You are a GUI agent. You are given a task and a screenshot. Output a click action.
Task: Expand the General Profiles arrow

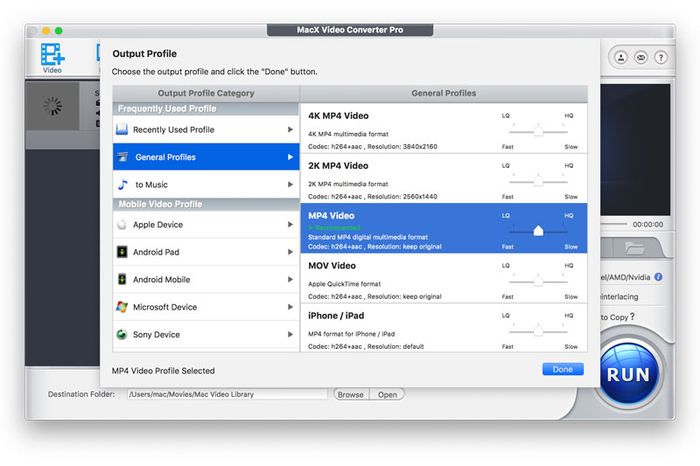pyautogui.click(x=290, y=157)
